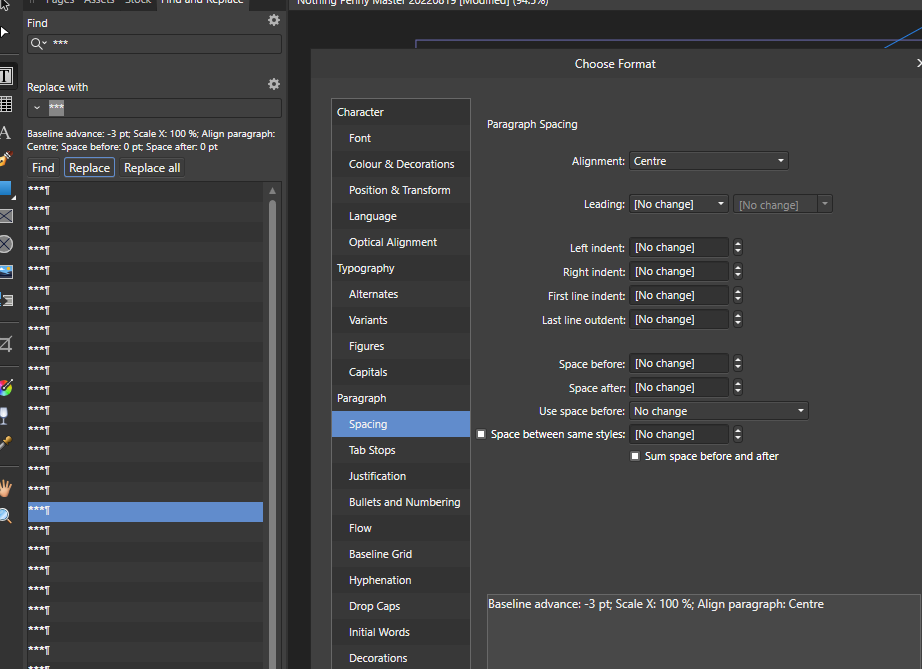Viewport: 922px width, 669px height.
Task: Click the Left indent stepper arrows
Action: (x=738, y=247)
